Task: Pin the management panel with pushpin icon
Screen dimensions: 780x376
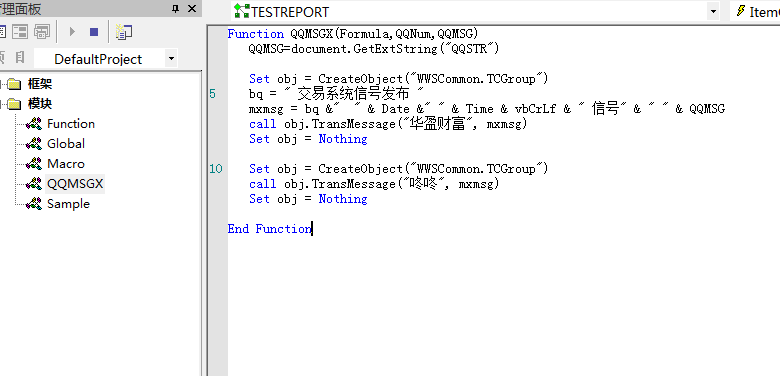Action: pyautogui.click(x=175, y=8)
